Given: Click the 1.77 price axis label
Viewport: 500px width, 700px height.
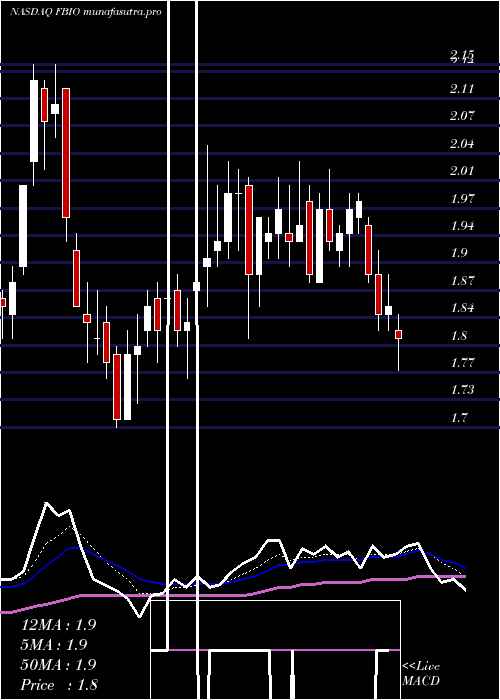Looking at the screenshot, I should click(462, 362).
